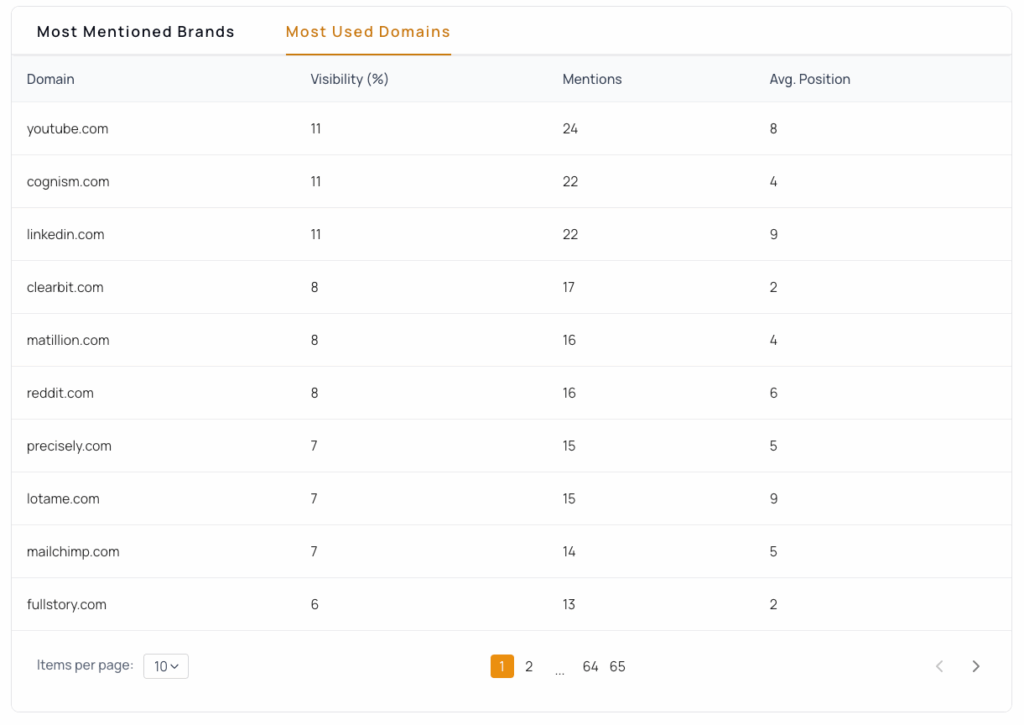Image resolution: width=1024 pixels, height=725 pixels.
Task: Select reddit.com domain row
Action: (x=511, y=393)
